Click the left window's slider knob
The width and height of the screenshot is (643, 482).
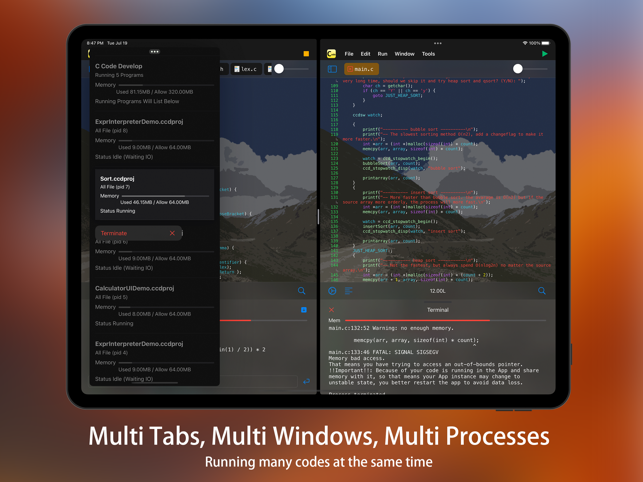pyautogui.click(x=279, y=69)
